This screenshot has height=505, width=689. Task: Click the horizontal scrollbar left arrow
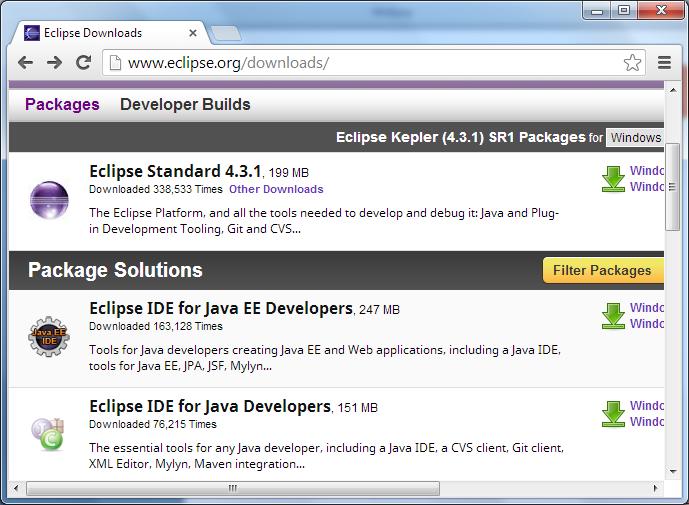pyautogui.click(x=17, y=488)
